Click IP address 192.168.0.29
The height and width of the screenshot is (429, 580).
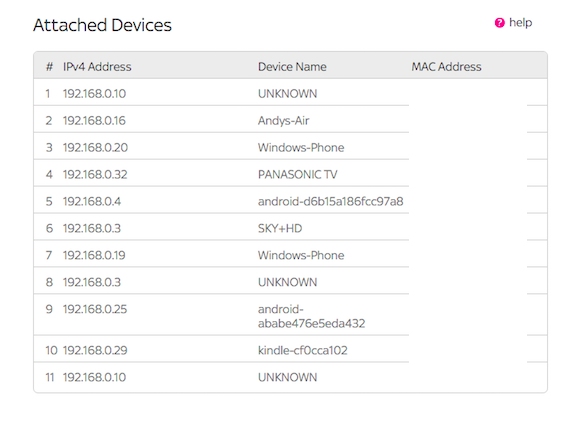pos(95,350)
